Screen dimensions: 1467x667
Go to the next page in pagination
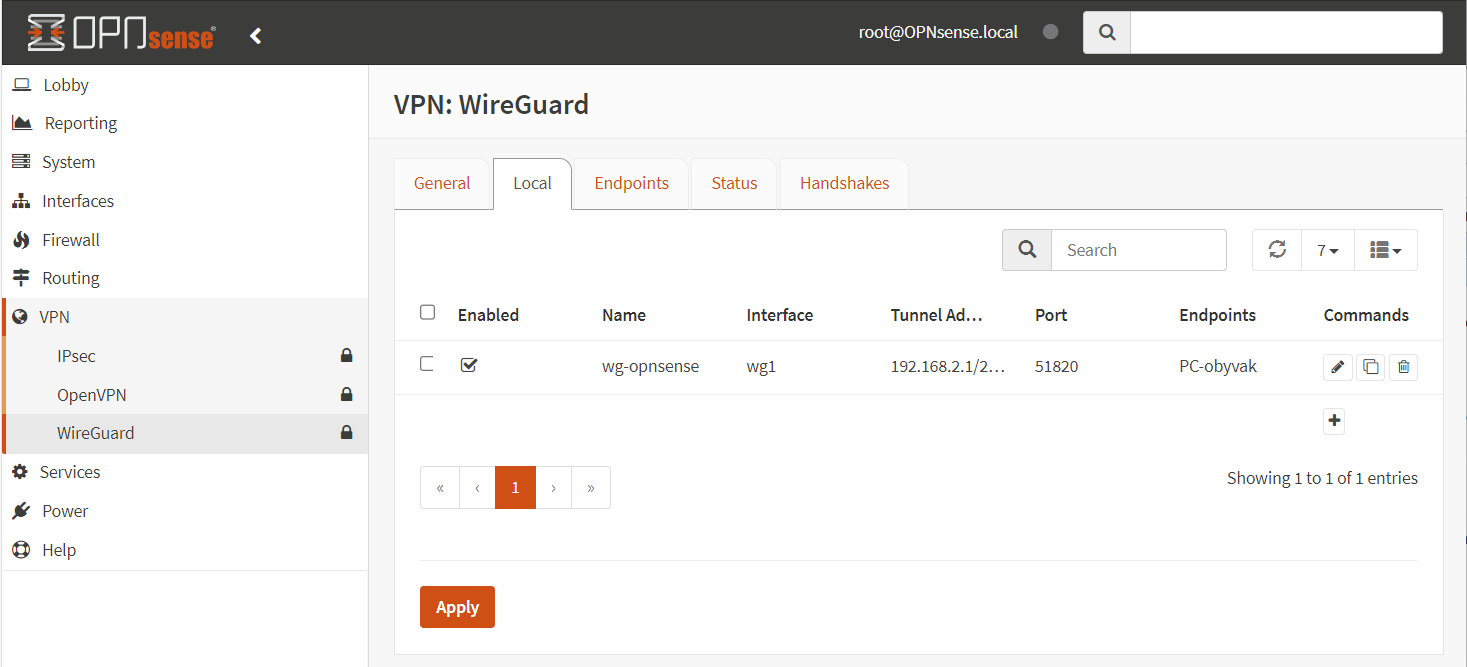point(553,488)
